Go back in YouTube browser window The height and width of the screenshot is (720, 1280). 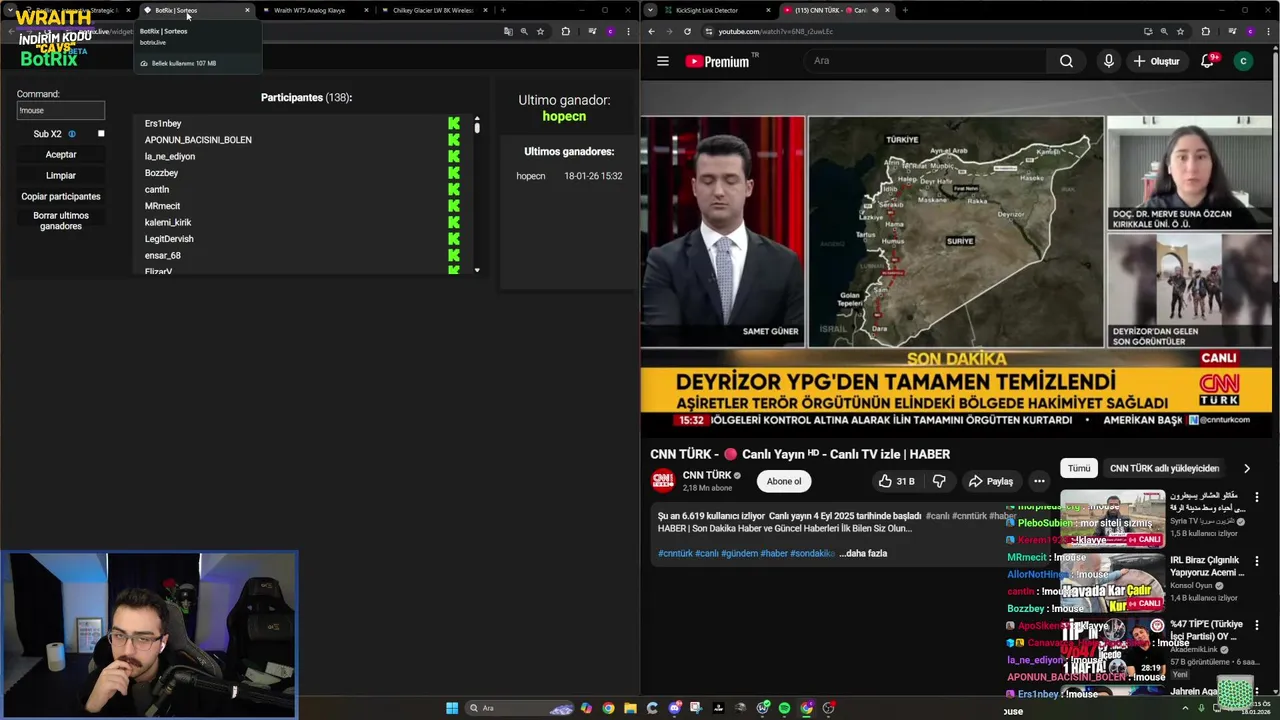point(651,31)
